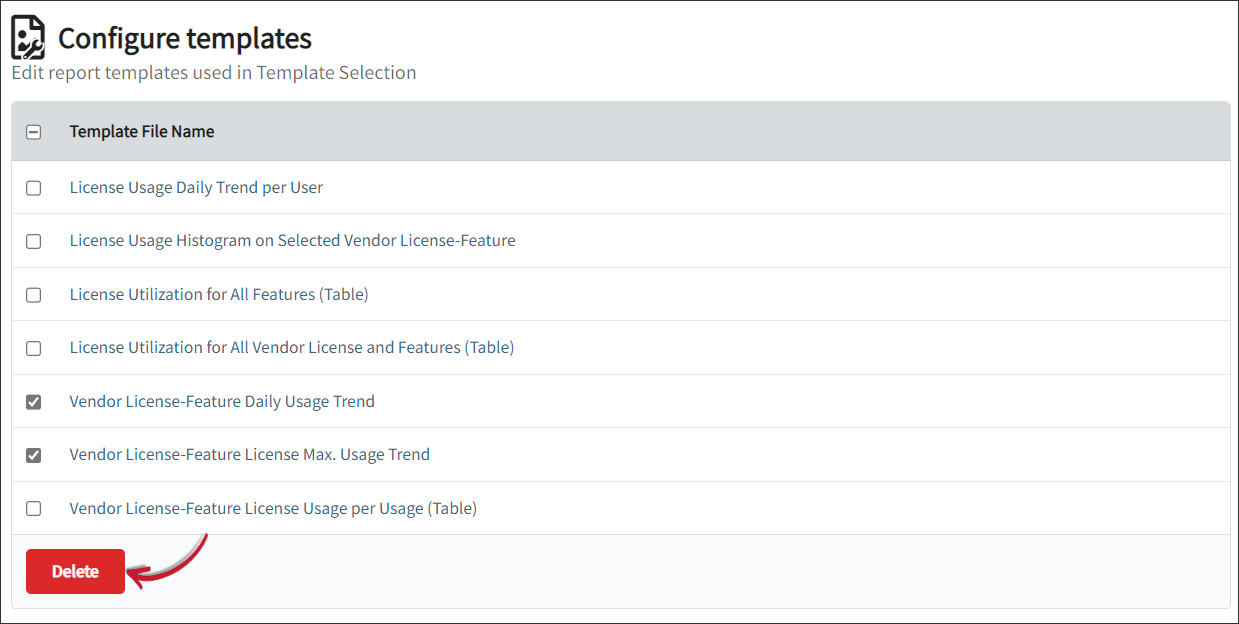Click the Configure templates heading
Viewport: 1239px width, 624px height.
[x=184, y=38]
